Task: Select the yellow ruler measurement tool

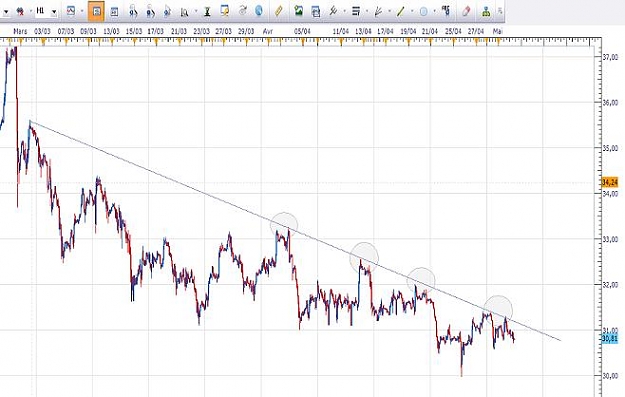Action: [x=279, y=11]
